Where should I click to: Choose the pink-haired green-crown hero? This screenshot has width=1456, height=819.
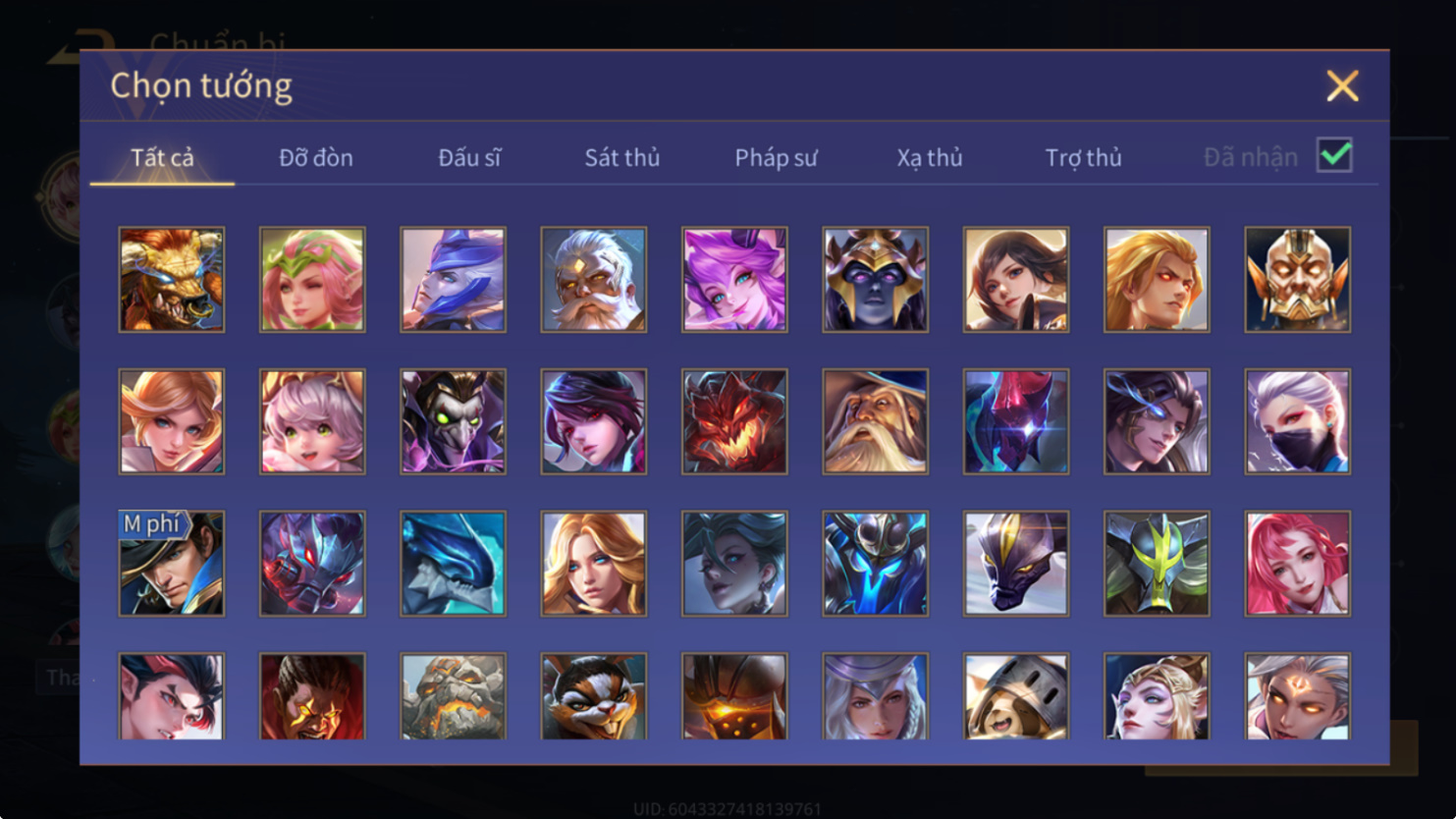312,280
